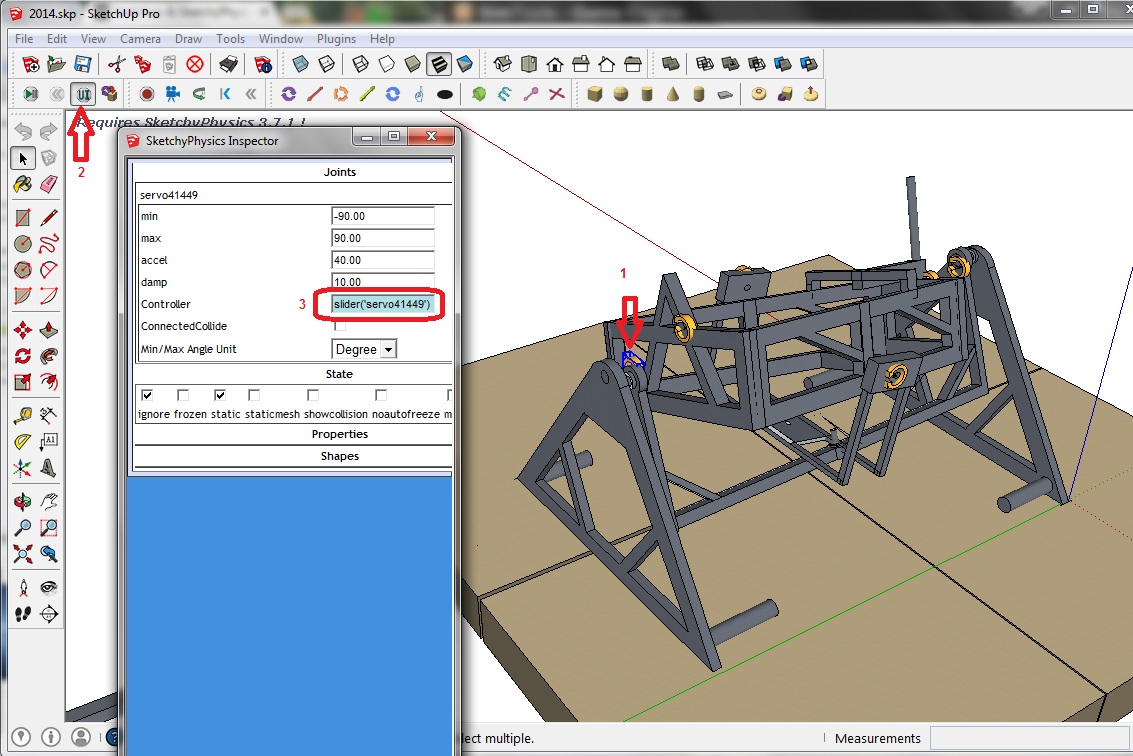This screenshot has width=1133, height=756.
Task: Tick the ConnectedCollide checkbox
Action: 340,326
